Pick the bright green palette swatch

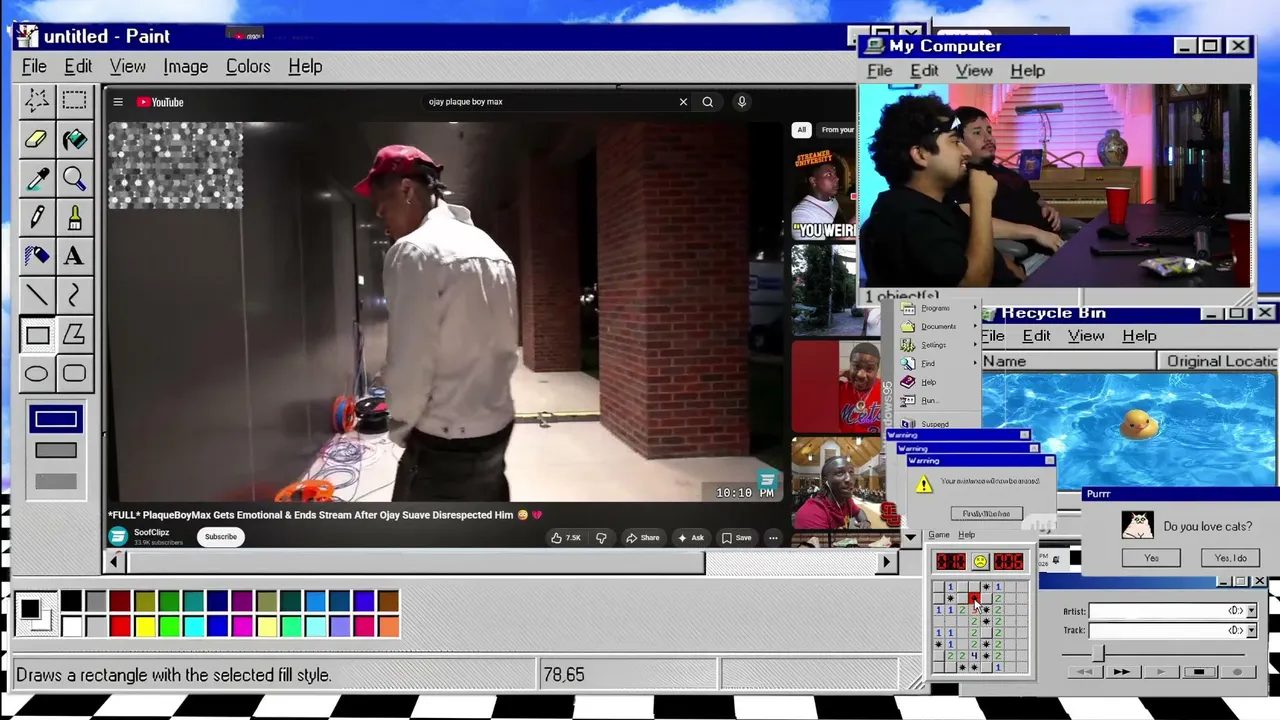point(169,627)
